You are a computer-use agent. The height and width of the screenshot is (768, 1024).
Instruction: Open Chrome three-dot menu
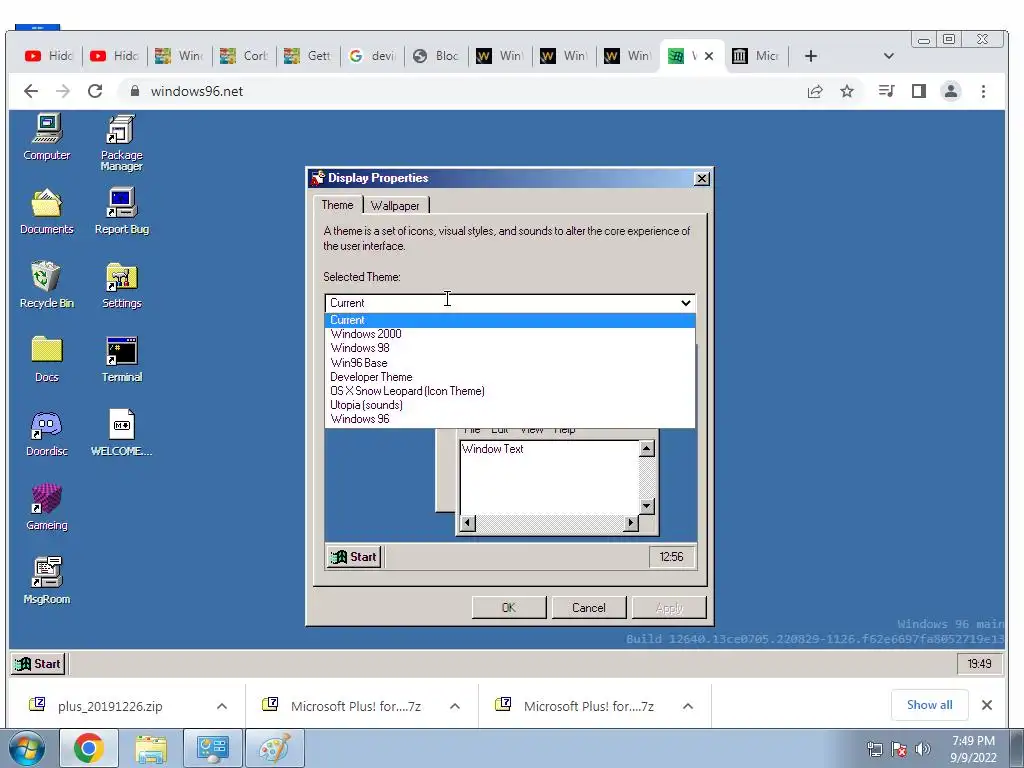(x=983, y=91)
